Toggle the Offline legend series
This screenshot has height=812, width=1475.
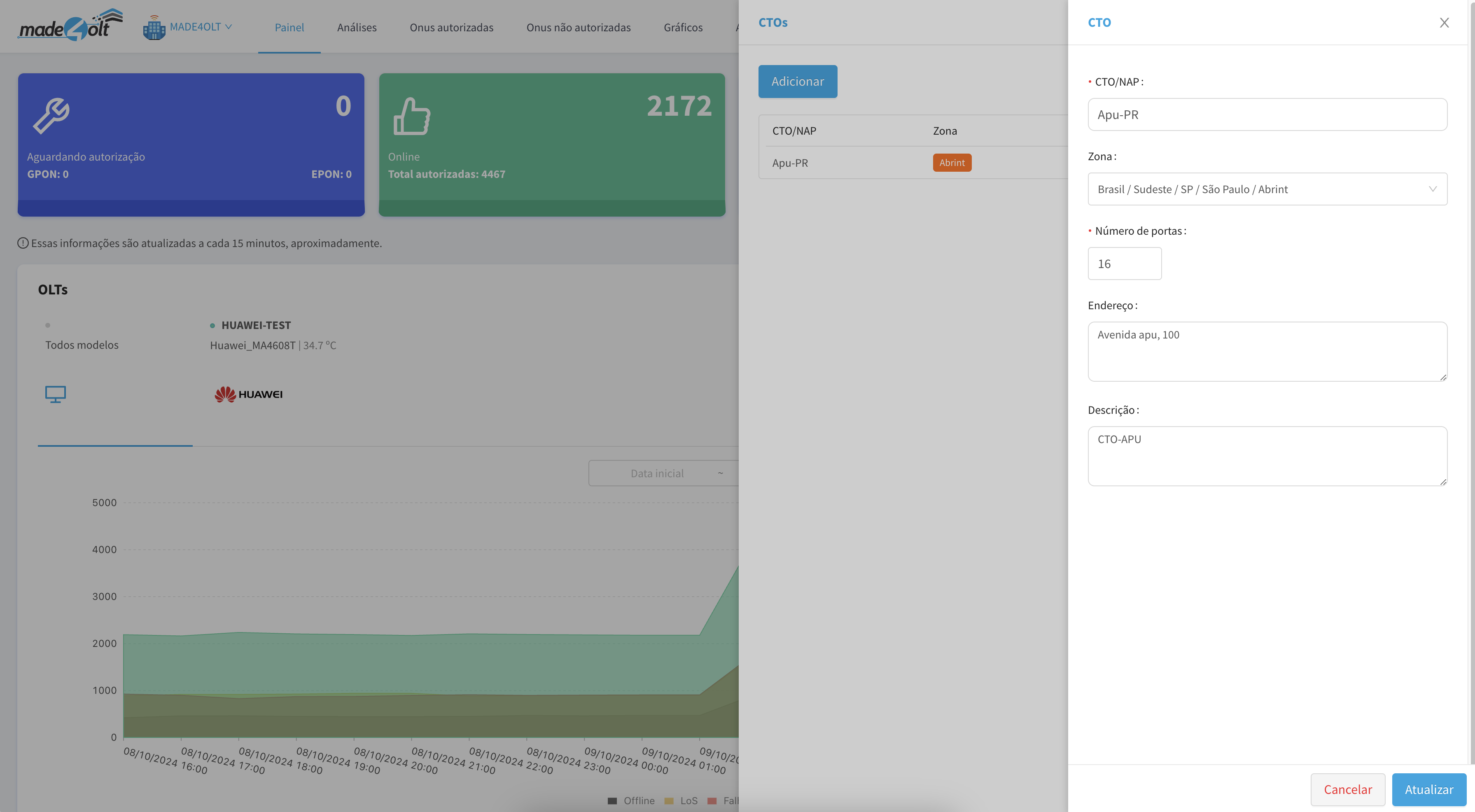[631, 800]
